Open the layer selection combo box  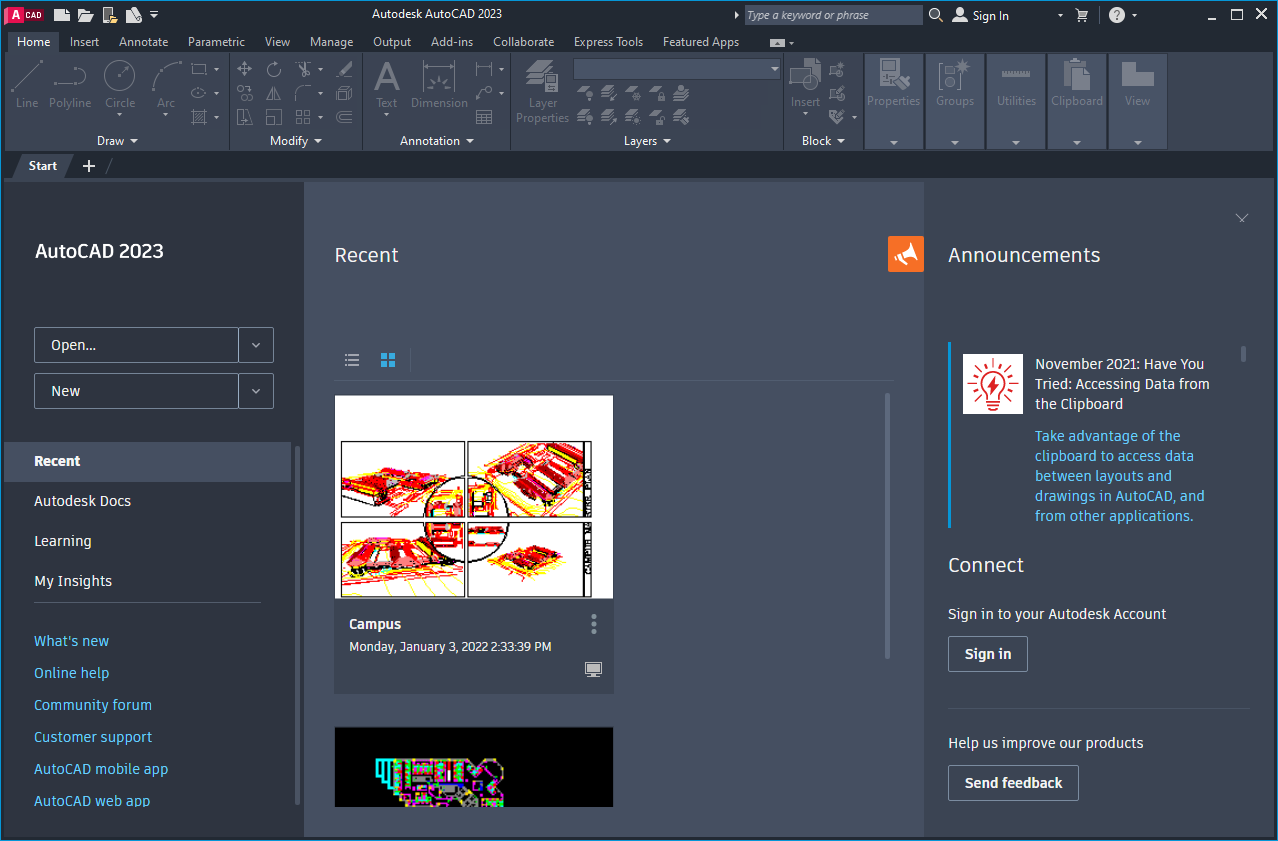tap(677, 69)
